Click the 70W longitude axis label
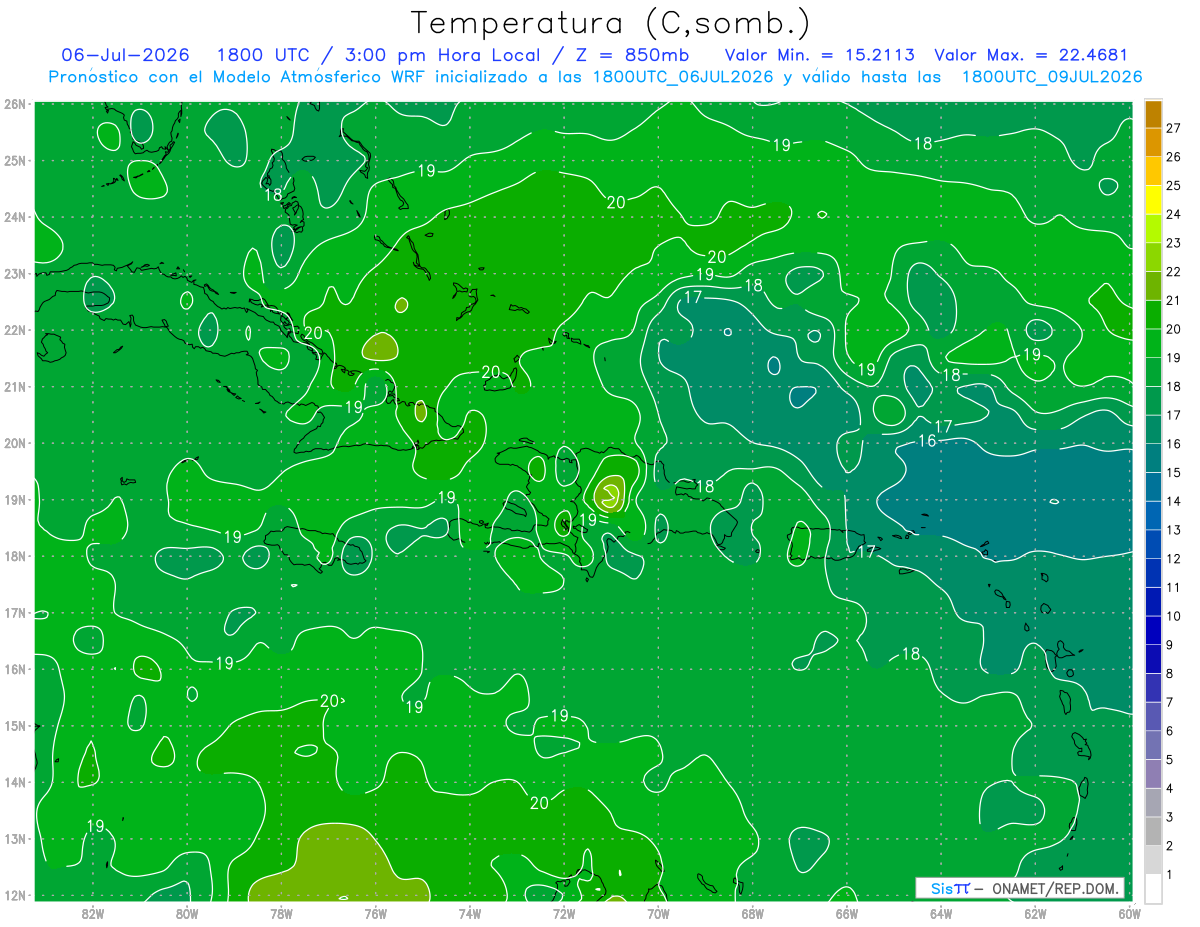This screenshot has width=1200, height=927. [x=658, y=913]
